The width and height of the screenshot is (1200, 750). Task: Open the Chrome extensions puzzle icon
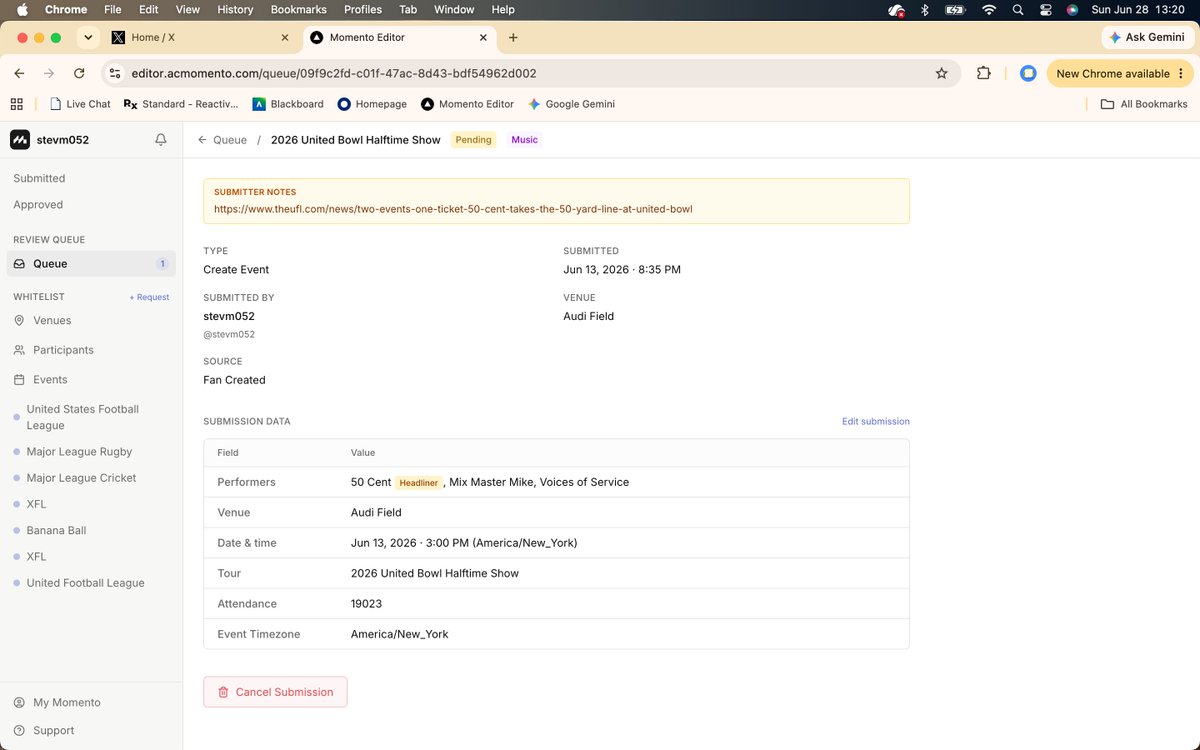click(984, 73)
